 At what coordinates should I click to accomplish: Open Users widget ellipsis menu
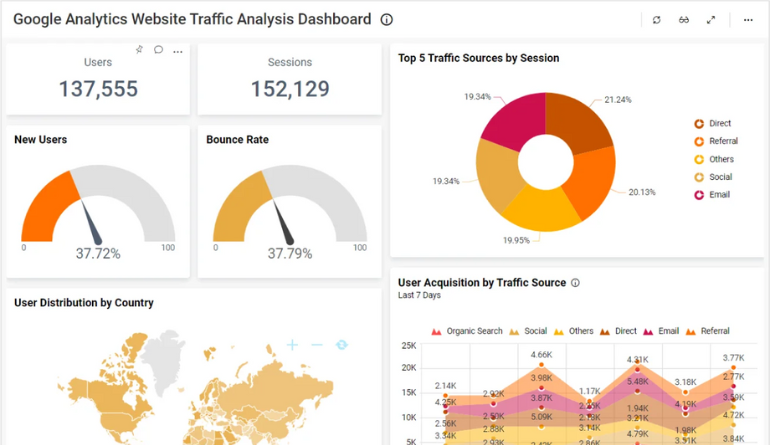[178, 50]
